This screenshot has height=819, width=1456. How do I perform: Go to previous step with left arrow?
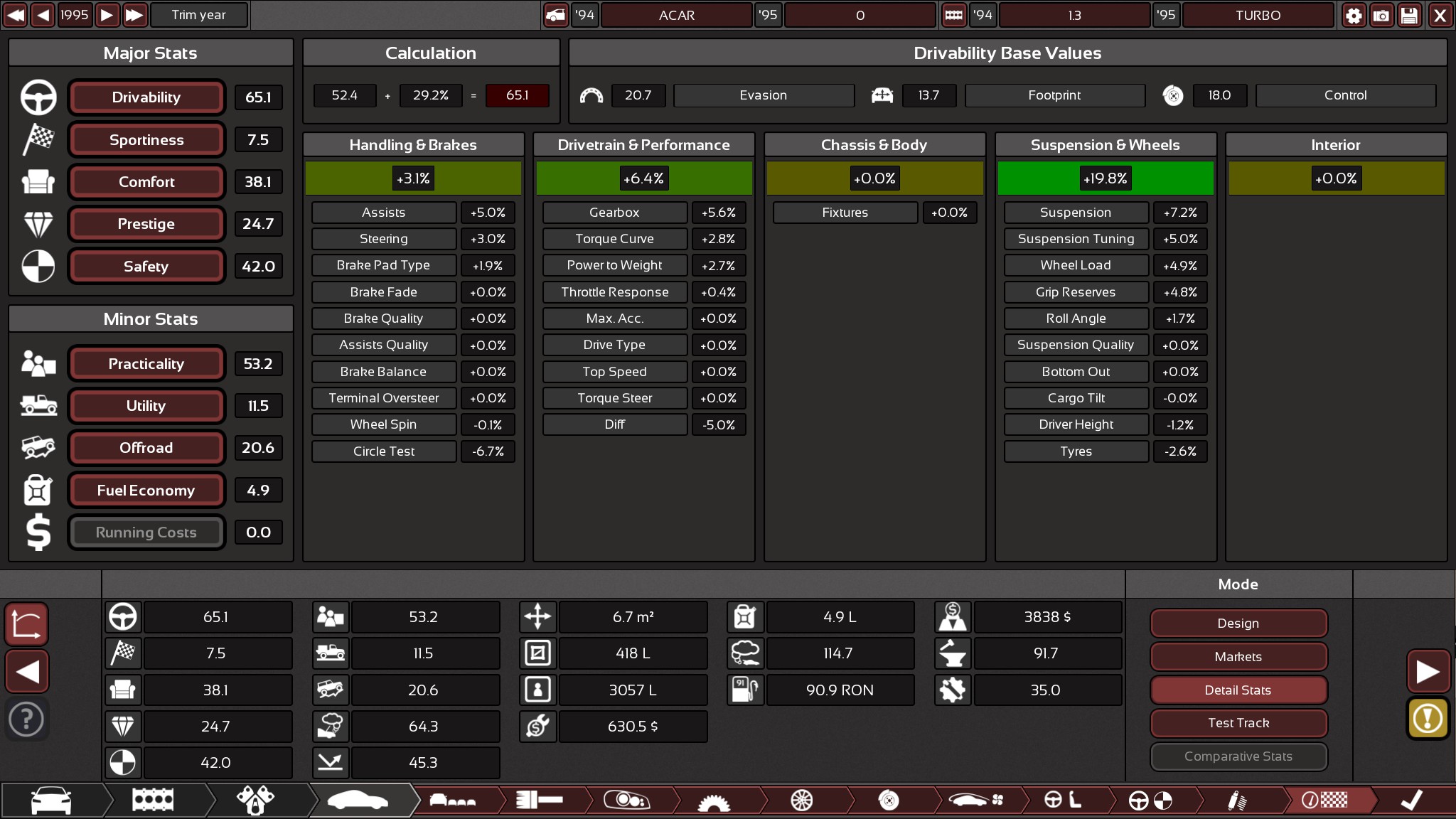[27, 672]
